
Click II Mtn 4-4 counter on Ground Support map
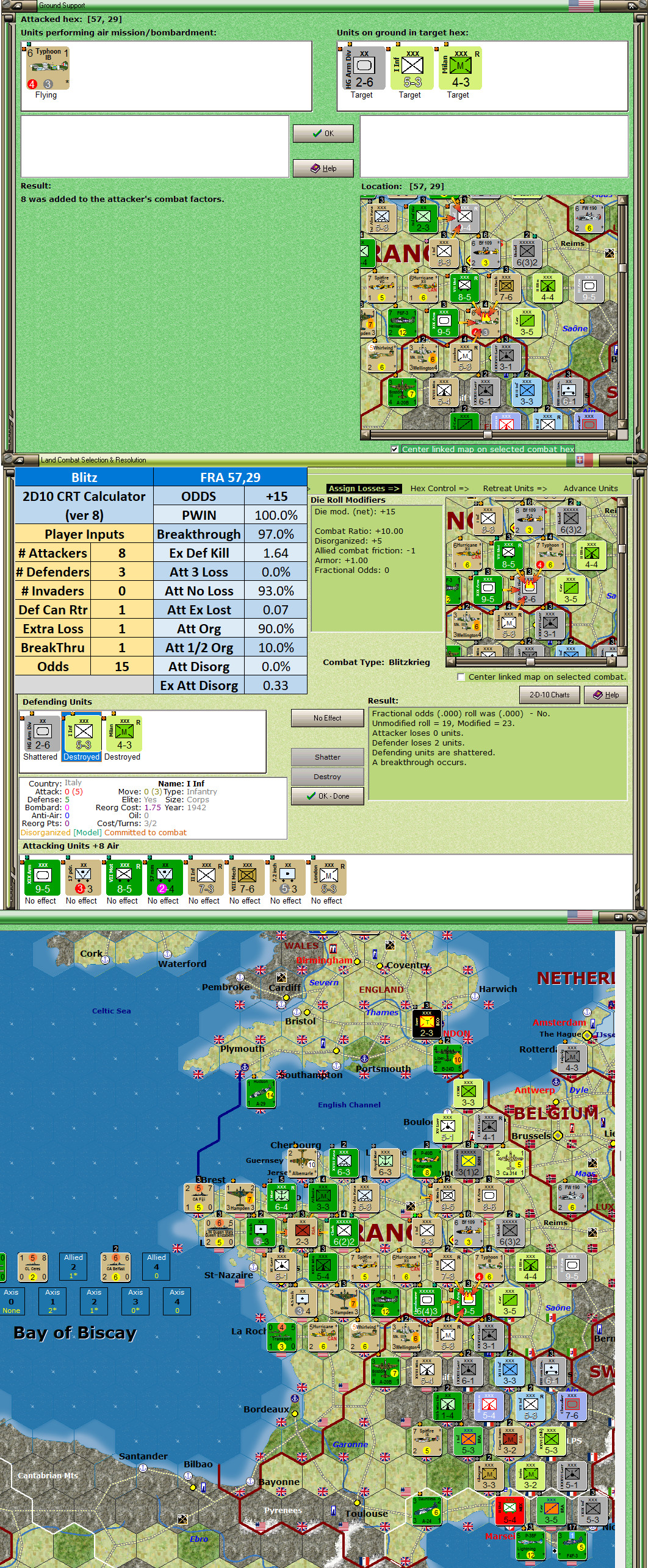(x=547, y=288)
